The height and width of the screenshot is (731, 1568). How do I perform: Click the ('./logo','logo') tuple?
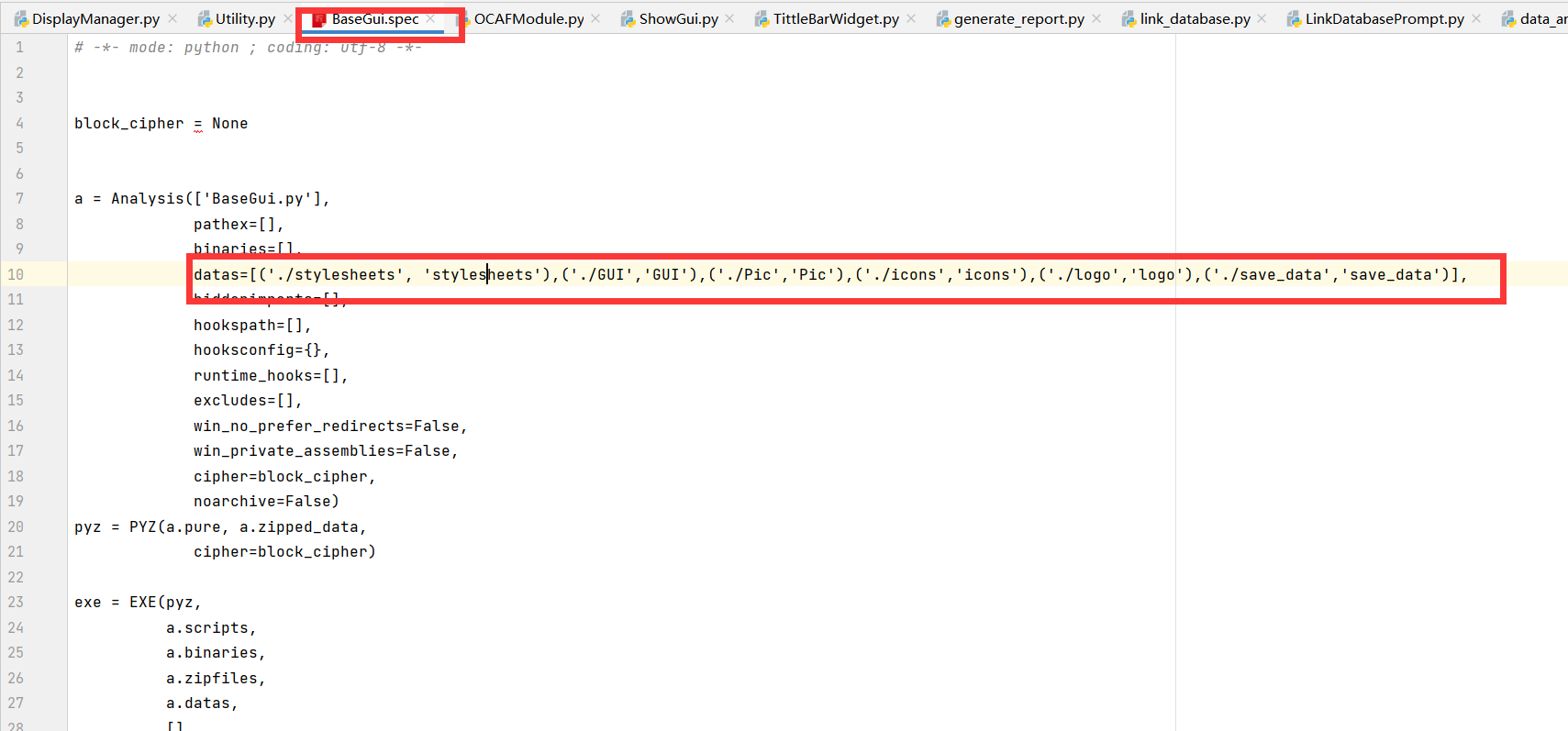click(1116, 275)
